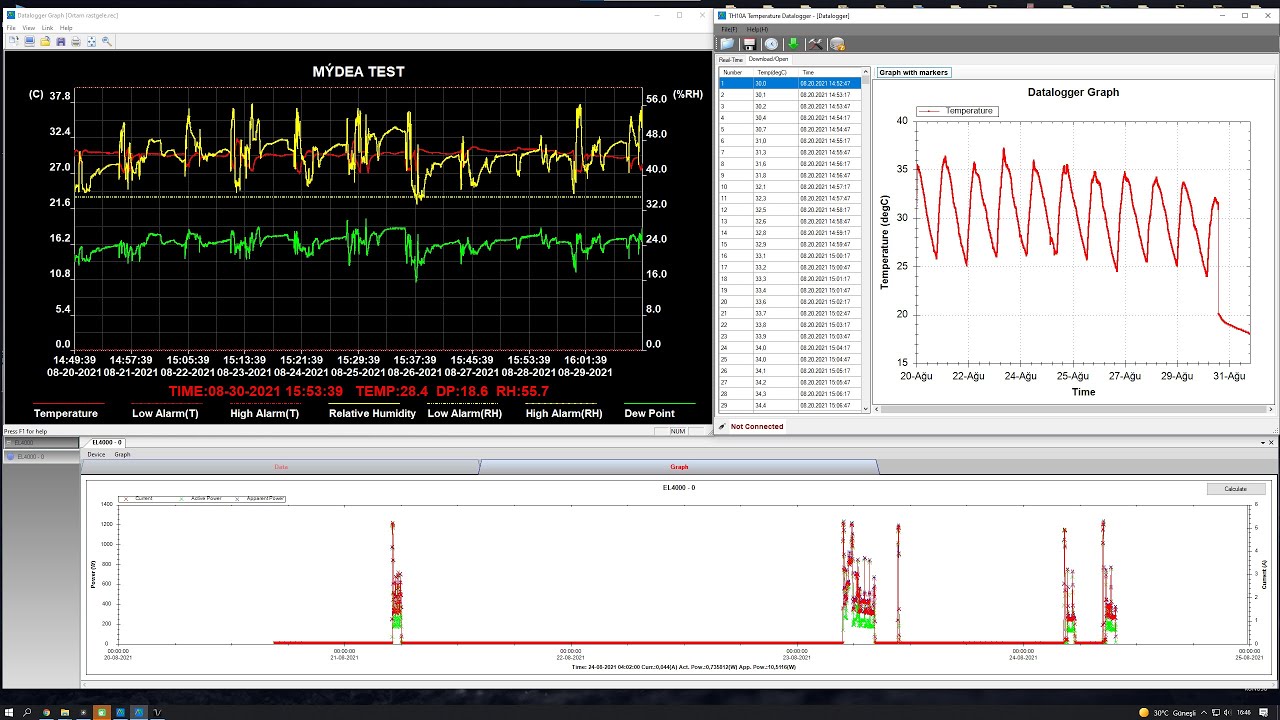Image resolution: width=1280 pixels, height=720 pixels.
Task: Click the Graph with markers button
Action: click(x=913, y=73)
